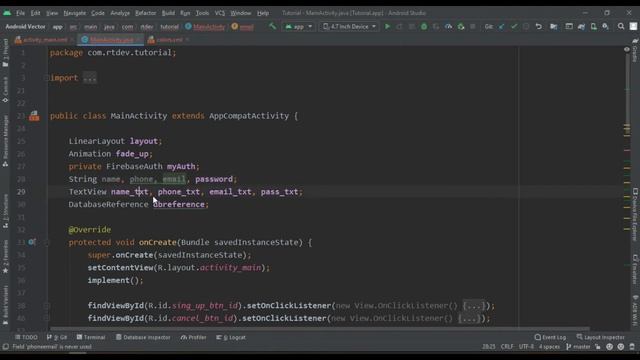This screenshot has width=640, height=360.
Task: Open the app run configuration dropdown
Action: pyautogui.click(x=299, y=27)
